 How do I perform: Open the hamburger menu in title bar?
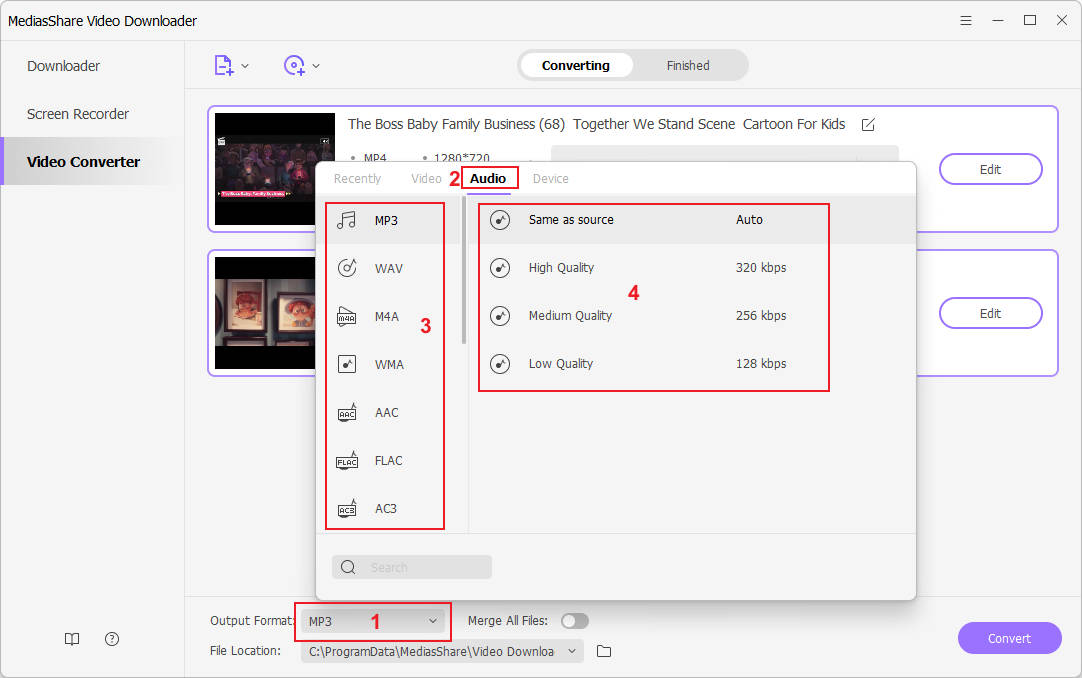965,21
